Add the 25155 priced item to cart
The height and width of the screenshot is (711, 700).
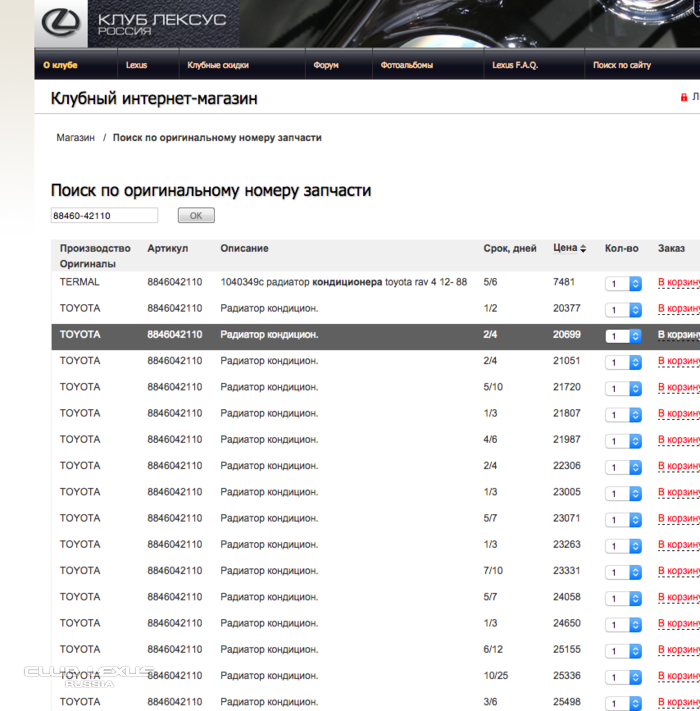coord(679,650)
